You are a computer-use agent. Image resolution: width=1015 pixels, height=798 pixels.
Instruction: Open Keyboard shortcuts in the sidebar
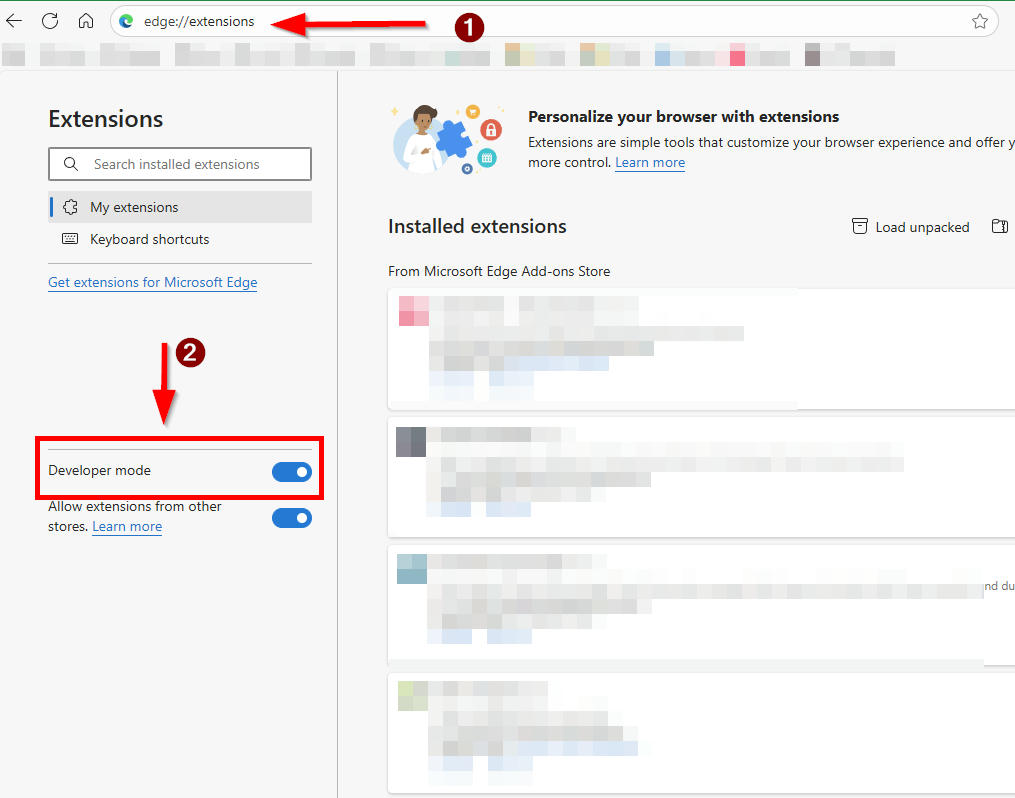[149, 240]
